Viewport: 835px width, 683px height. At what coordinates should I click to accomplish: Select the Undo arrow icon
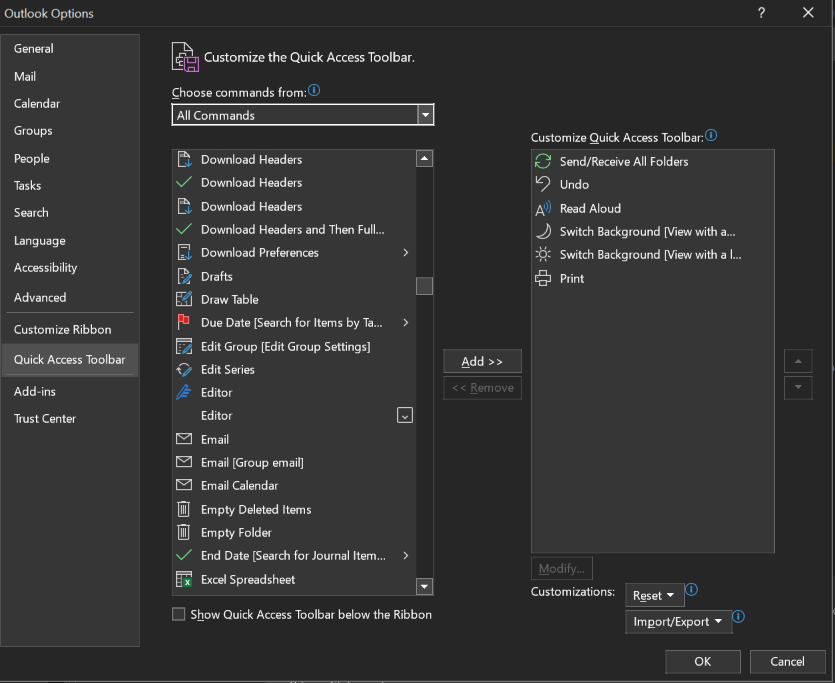[x=543, y=184]
